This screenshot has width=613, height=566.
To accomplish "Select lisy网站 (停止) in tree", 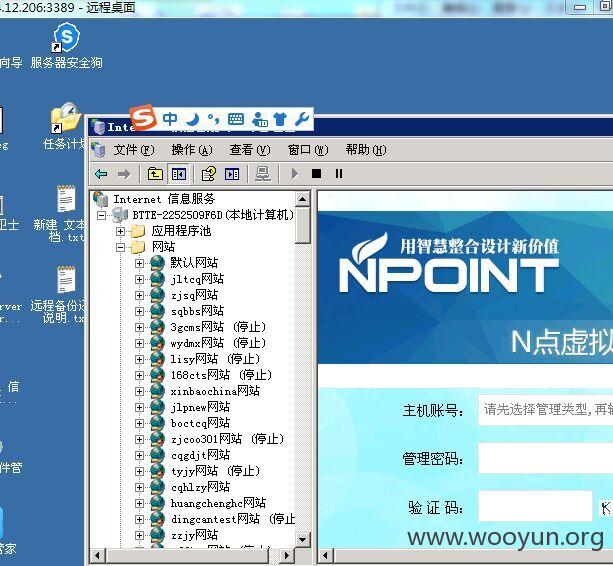I will point(215,359).
